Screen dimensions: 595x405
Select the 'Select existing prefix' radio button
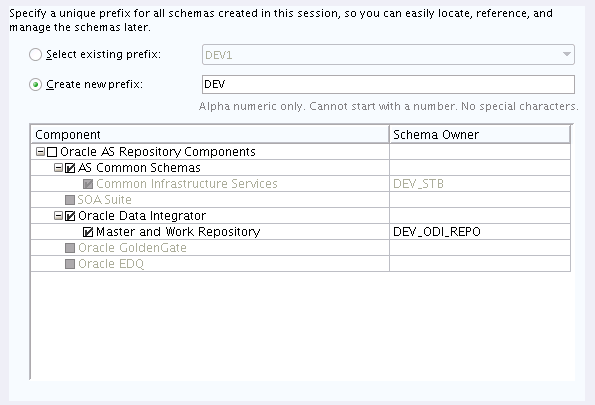(x=35, y=55)
